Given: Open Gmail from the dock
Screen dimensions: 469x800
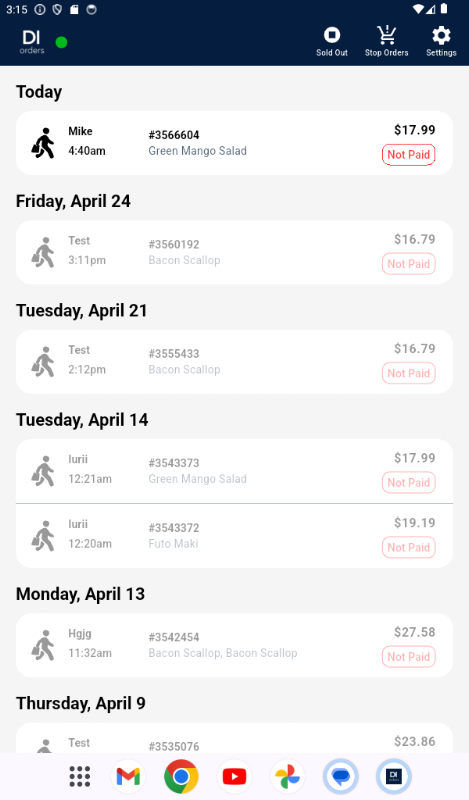Looking at the screenshot, I should click(x=128, y=777).
